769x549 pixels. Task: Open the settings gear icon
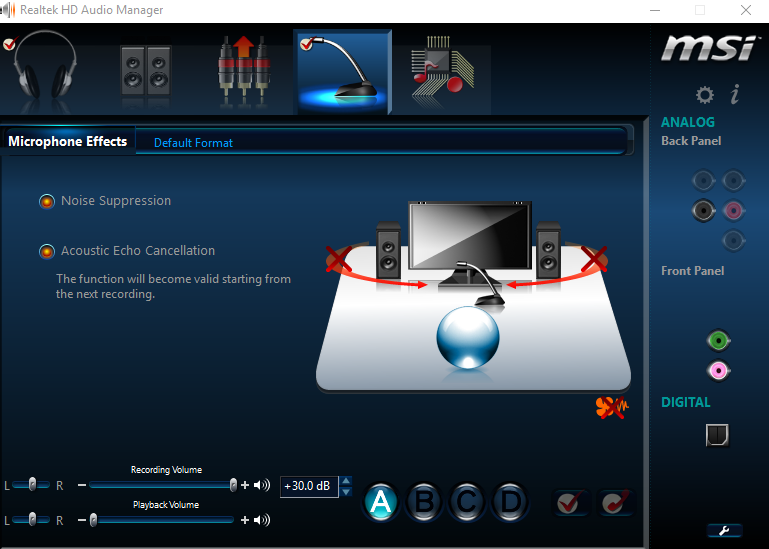tap(705, 95)
